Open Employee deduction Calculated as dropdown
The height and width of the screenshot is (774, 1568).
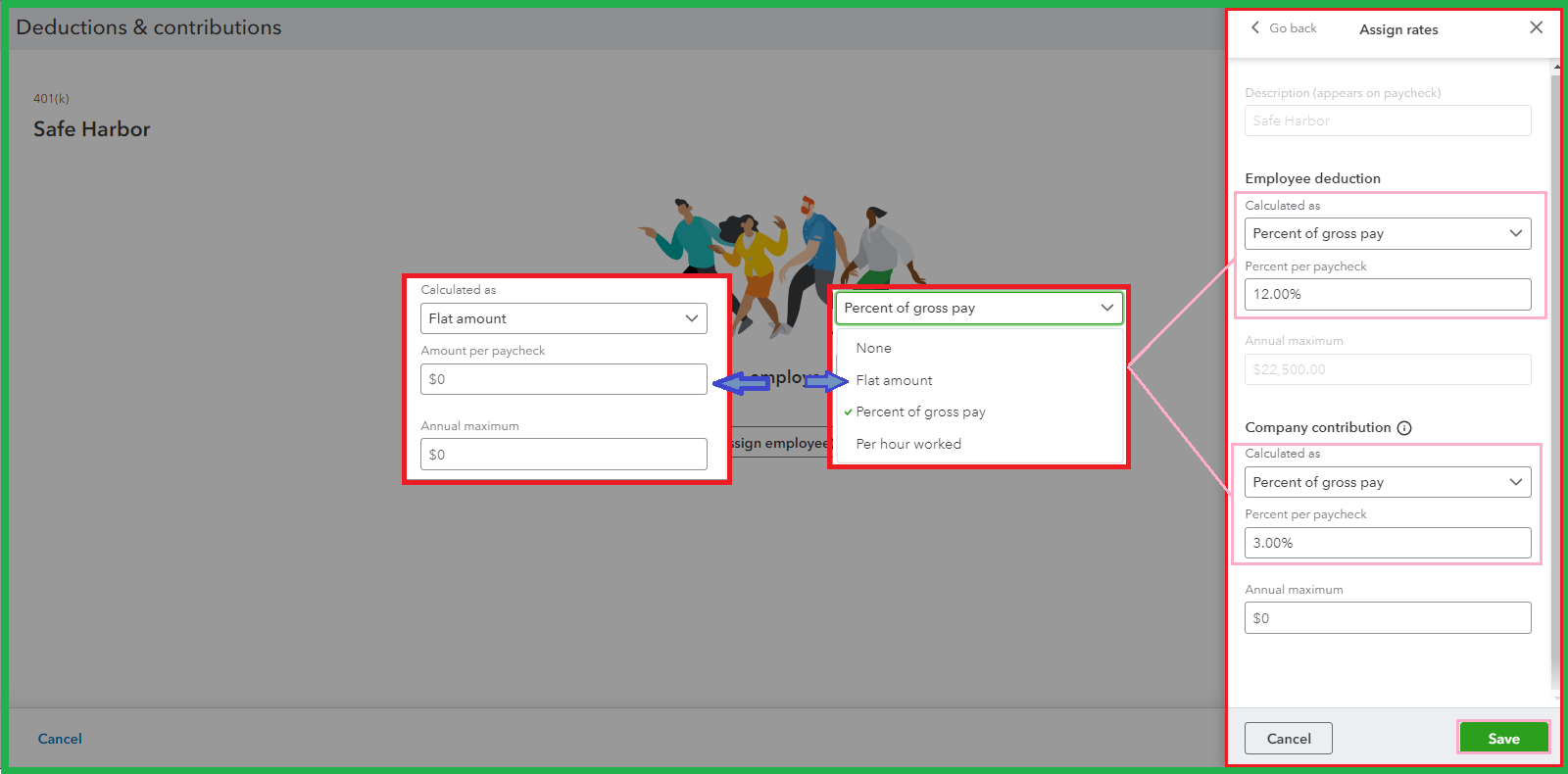point(1387,234)
